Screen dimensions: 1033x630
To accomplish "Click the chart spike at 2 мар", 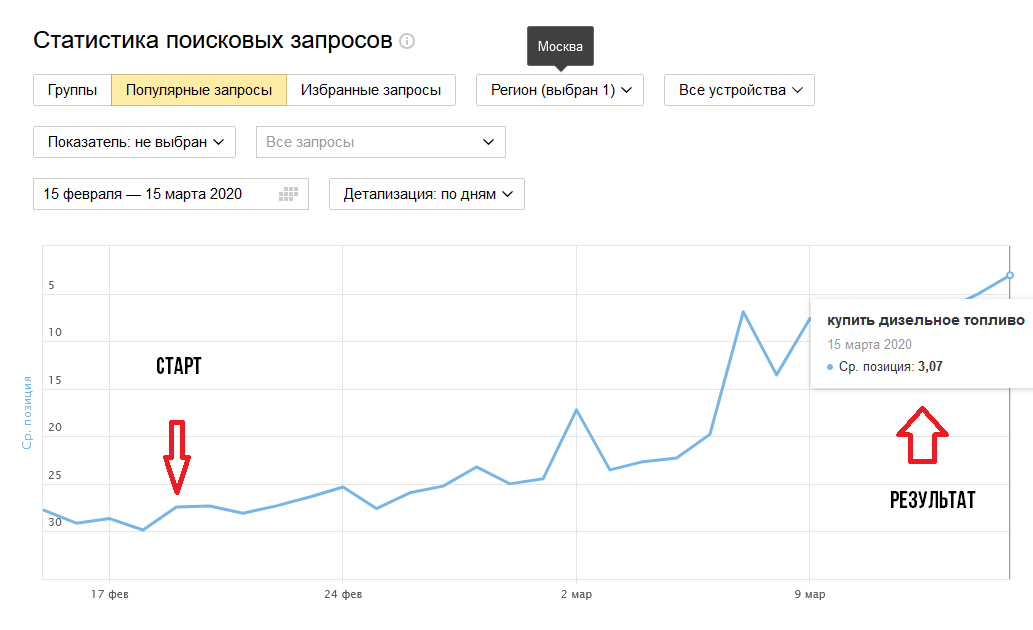I will pyautogui.click(x=576, y=410).
